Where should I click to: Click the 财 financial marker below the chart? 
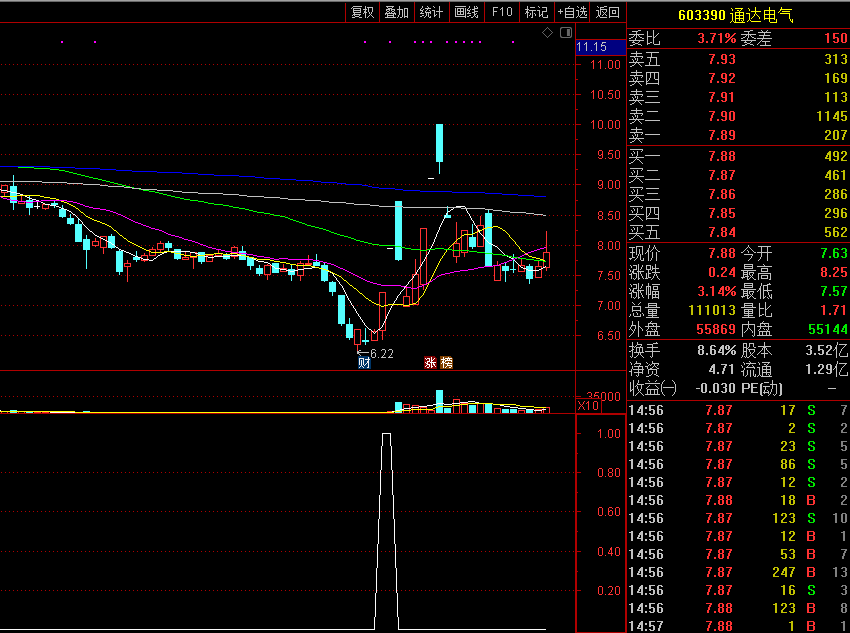pyautogui.click(x=364, y=363)
